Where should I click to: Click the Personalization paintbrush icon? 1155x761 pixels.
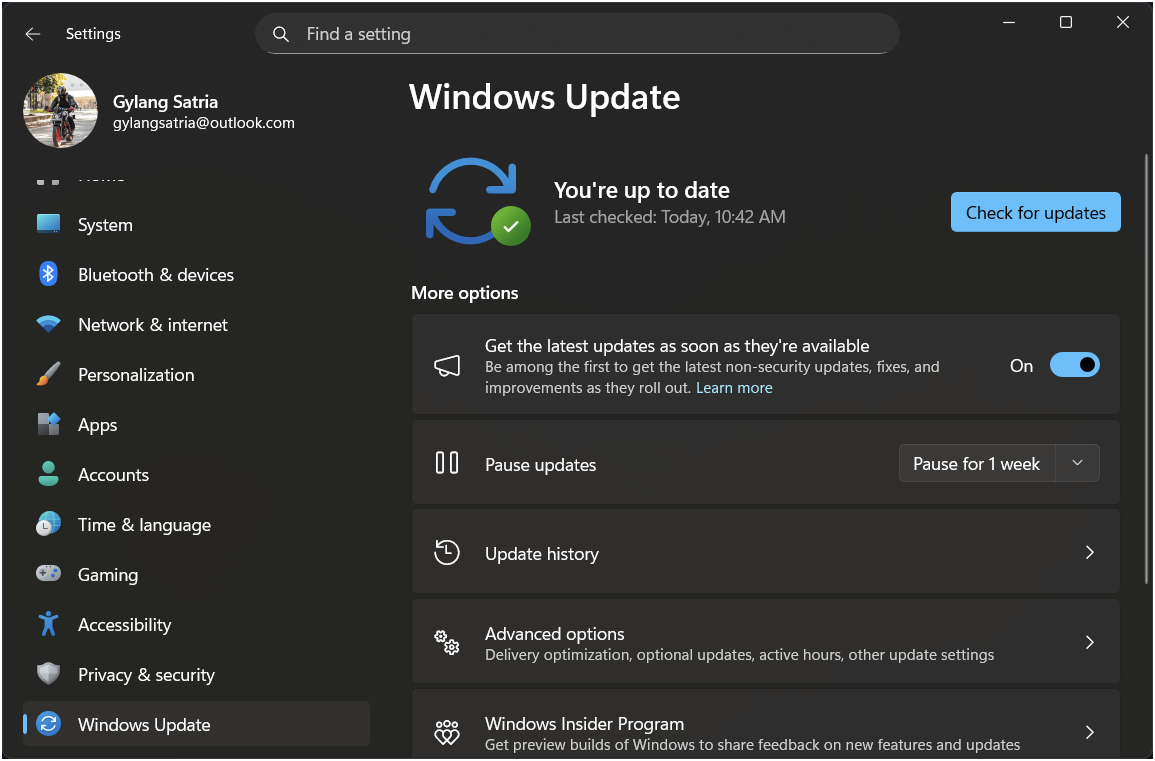pos(49,374)
